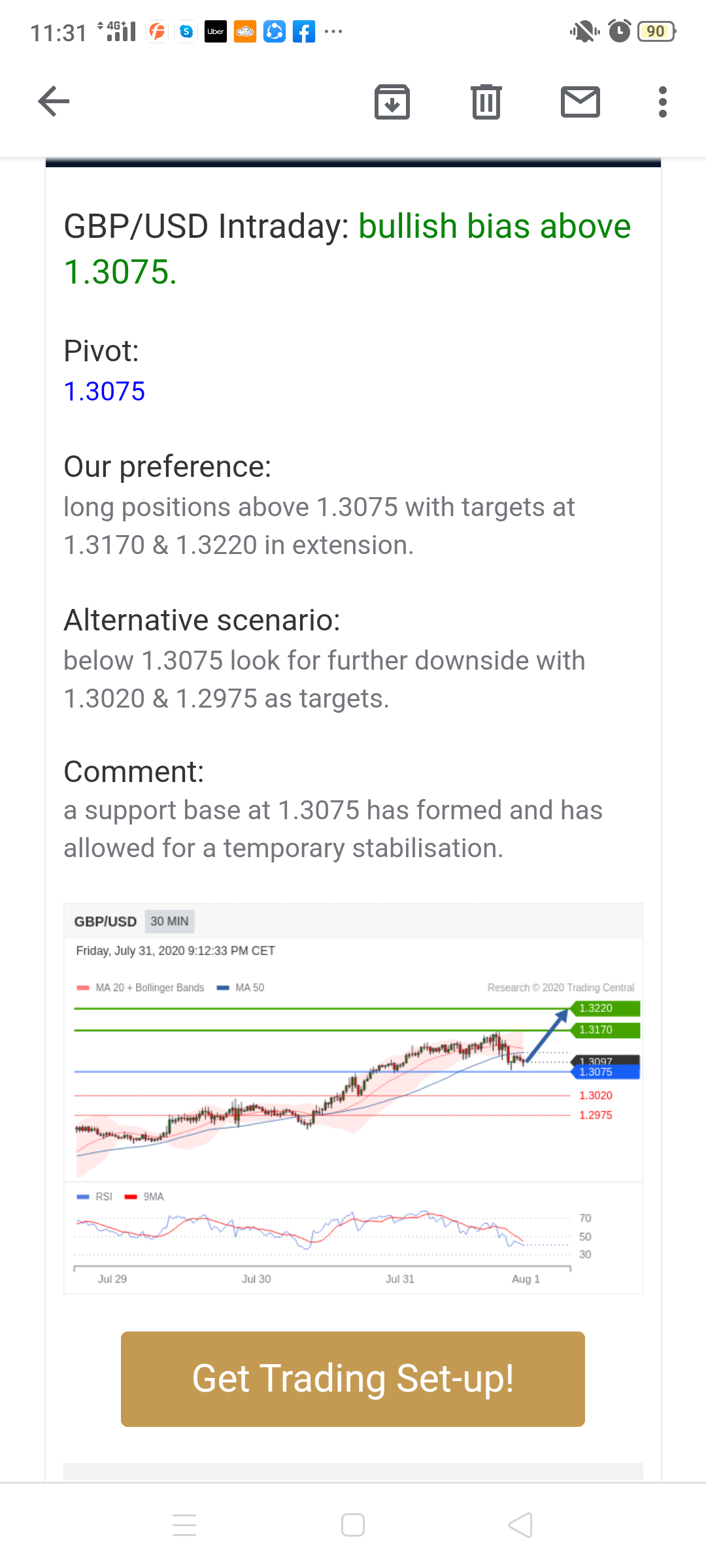Open the three-dot overflow menu

point(663,102)
